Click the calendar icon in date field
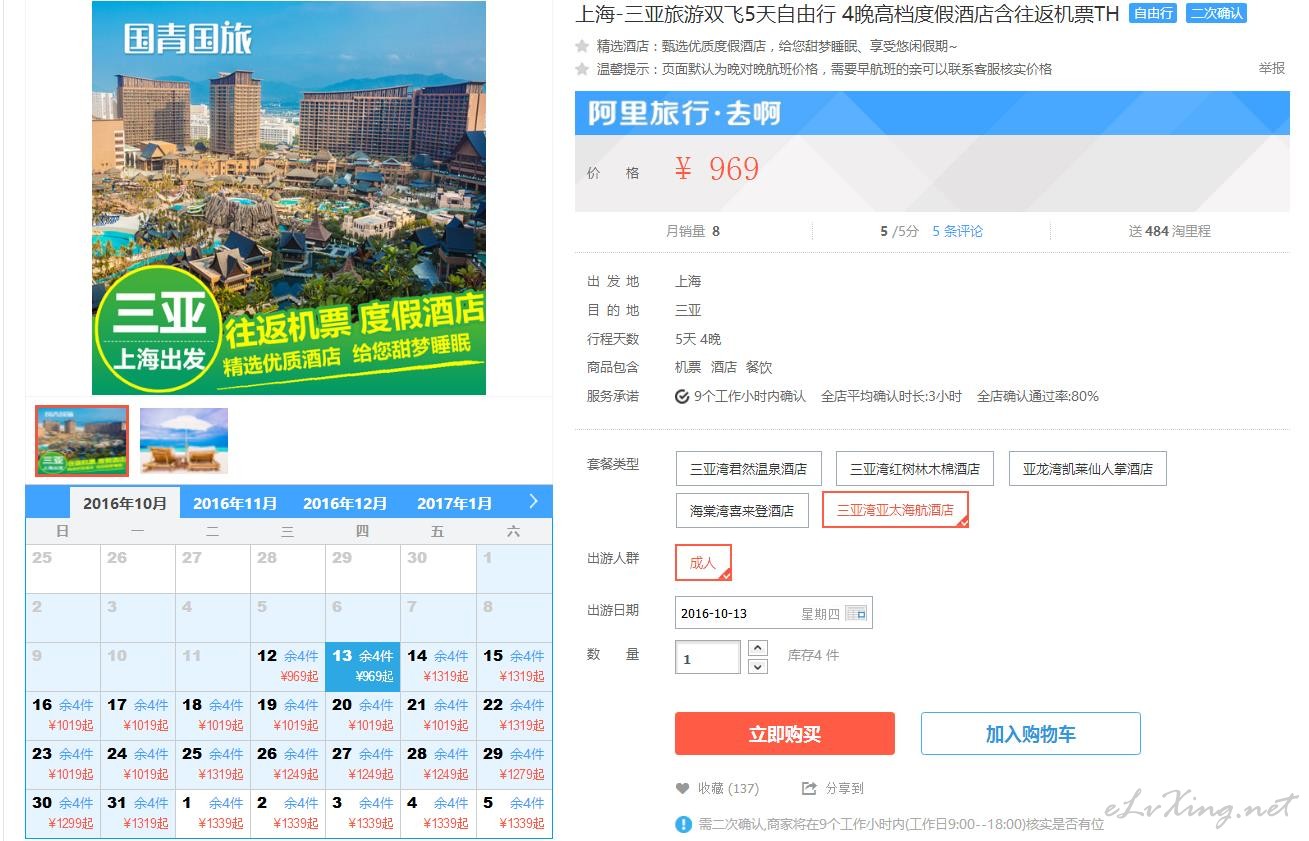1309x841 pixels. (x=856, y=613)
